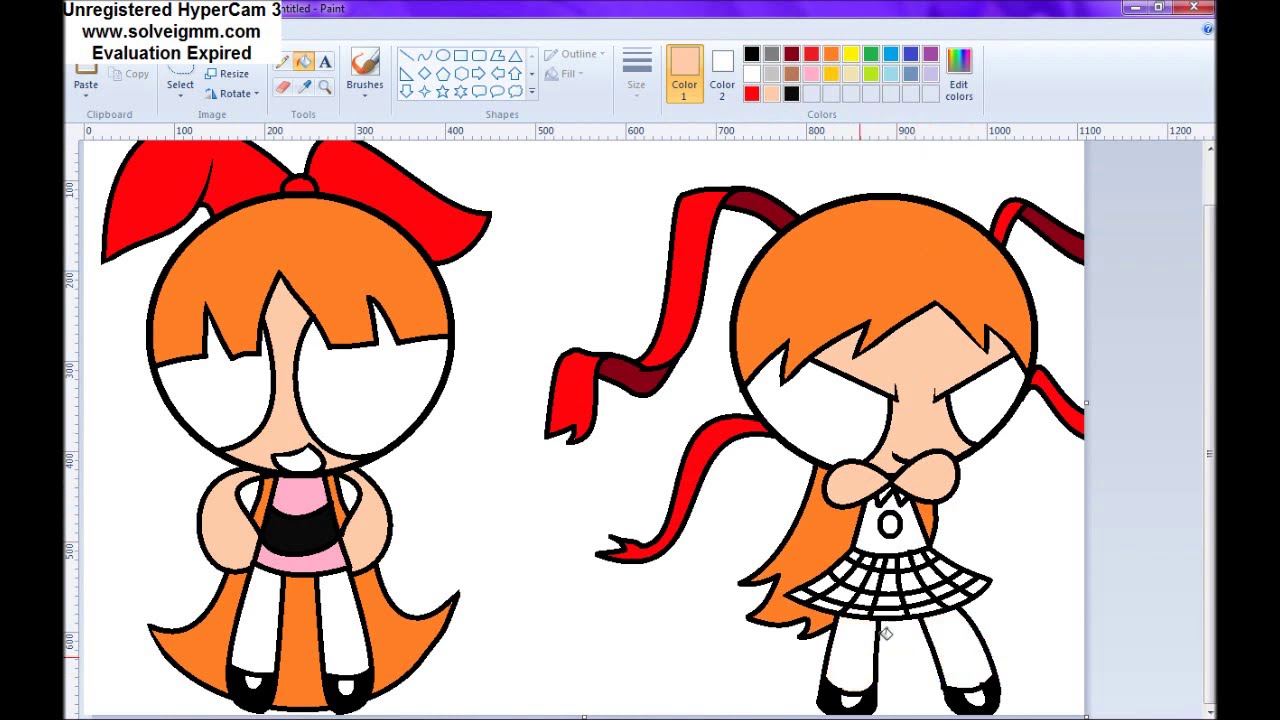
Task: Open the Size line thickness dropdown
Action: 636,72
